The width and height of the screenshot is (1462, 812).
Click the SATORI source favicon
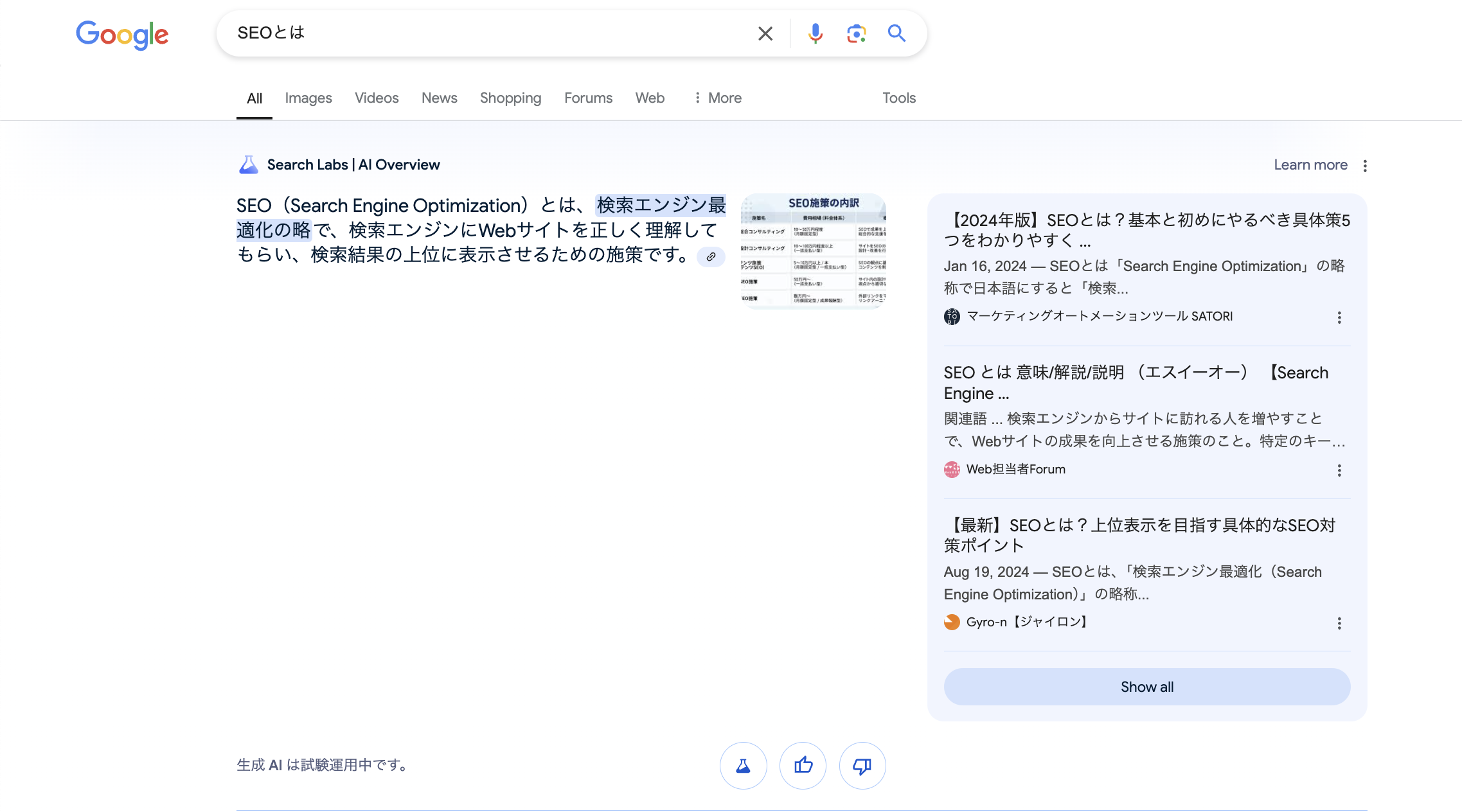(x=952, y=316)
